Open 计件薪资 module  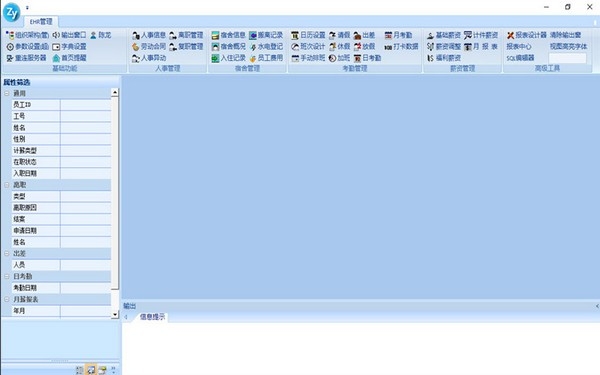point(481,35)
